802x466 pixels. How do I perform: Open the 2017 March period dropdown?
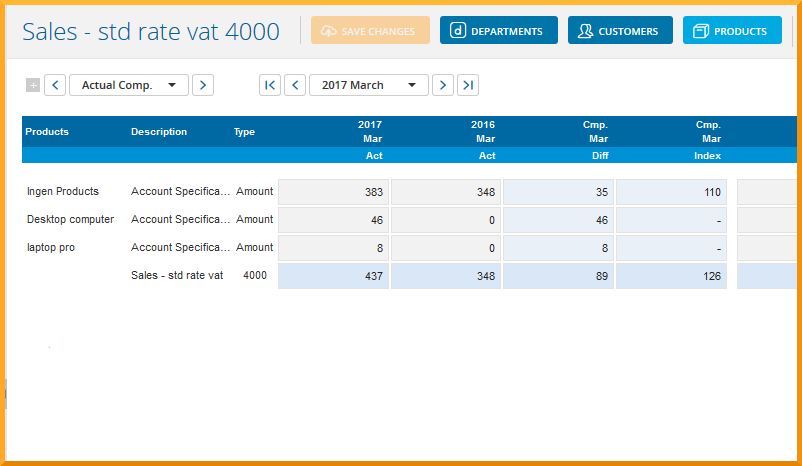click(x=368, y=86)
